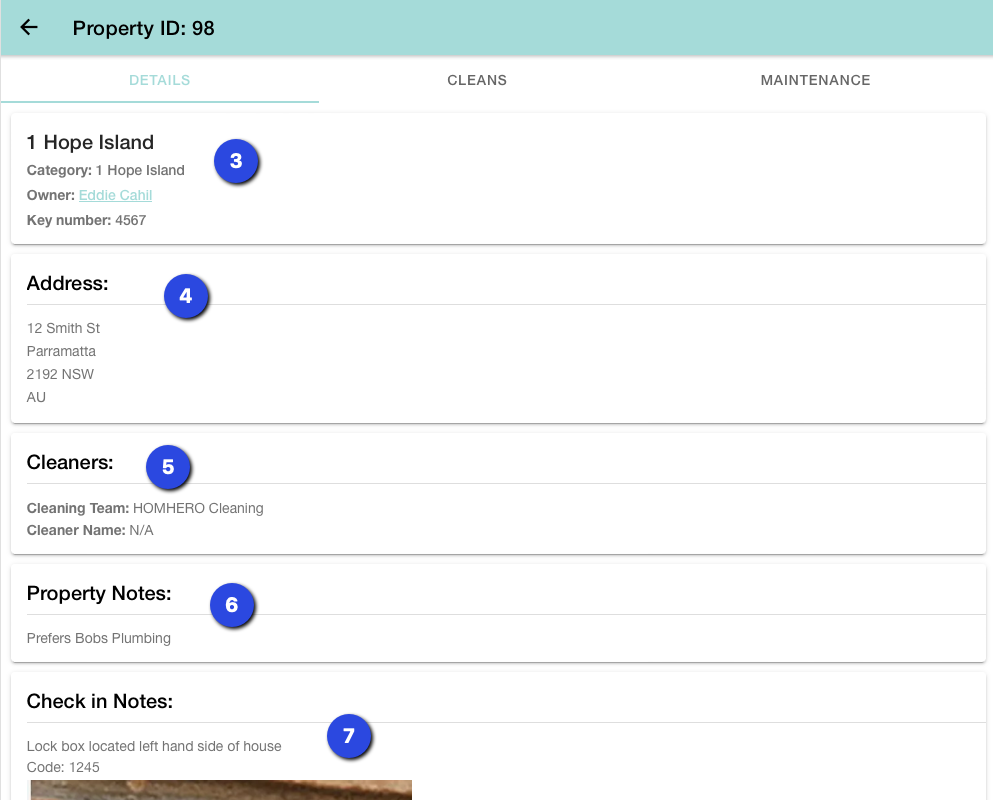The width and height of the screenshot is (993, 800).
Task: Click the 1 Hope Island heading
Action: click(x=90, y=142)
